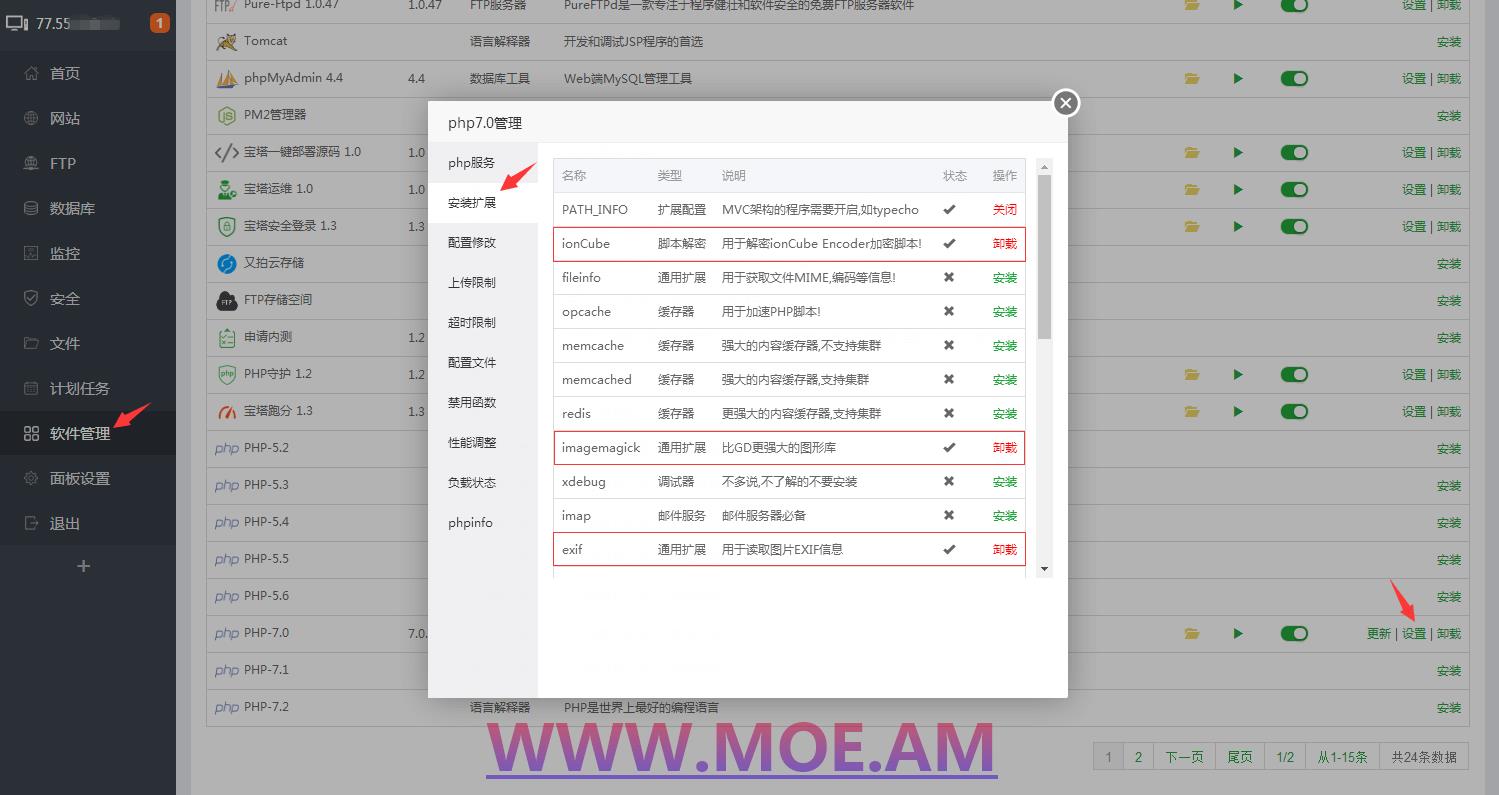Click the 软件管理 grid icon in sidebar
Image resolution: width=1499 pixels, height=795 pixels.
(x=31, y=434)
